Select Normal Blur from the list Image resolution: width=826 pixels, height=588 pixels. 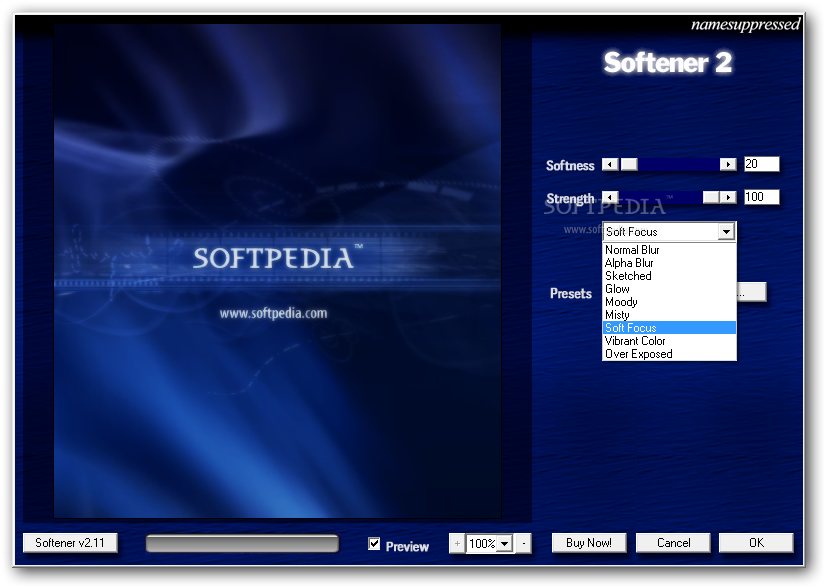669,250
